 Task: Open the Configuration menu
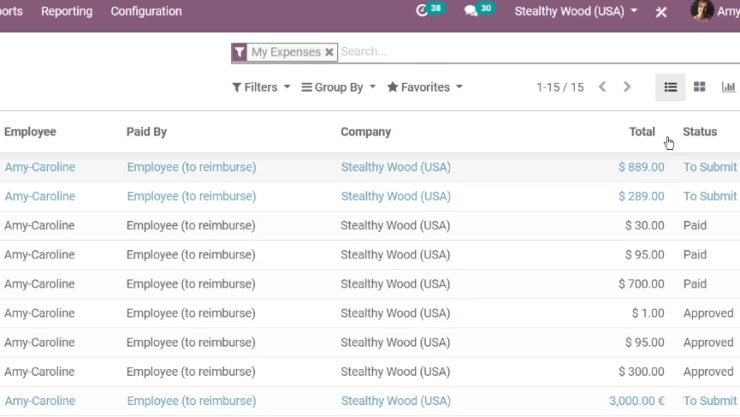[x=146, y=11]
